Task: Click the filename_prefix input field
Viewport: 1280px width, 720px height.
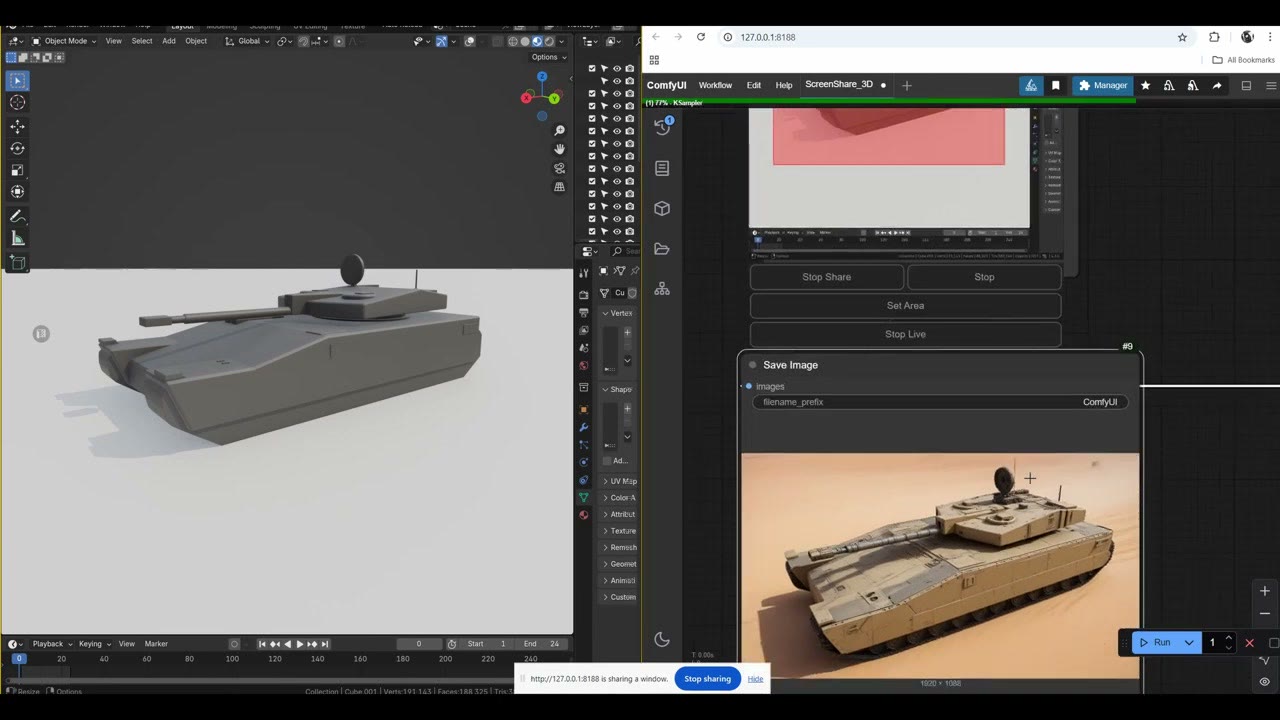Action: pyautogui.click(x=940, y=402)
